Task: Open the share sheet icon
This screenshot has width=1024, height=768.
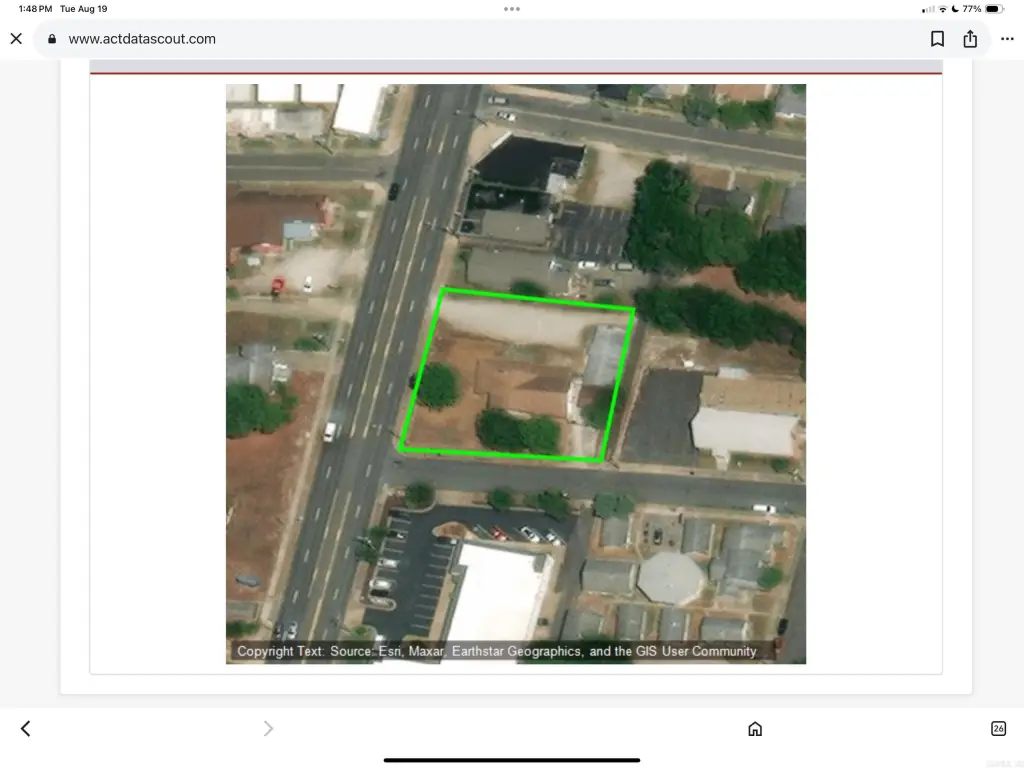Action: [x=970, y=39]
